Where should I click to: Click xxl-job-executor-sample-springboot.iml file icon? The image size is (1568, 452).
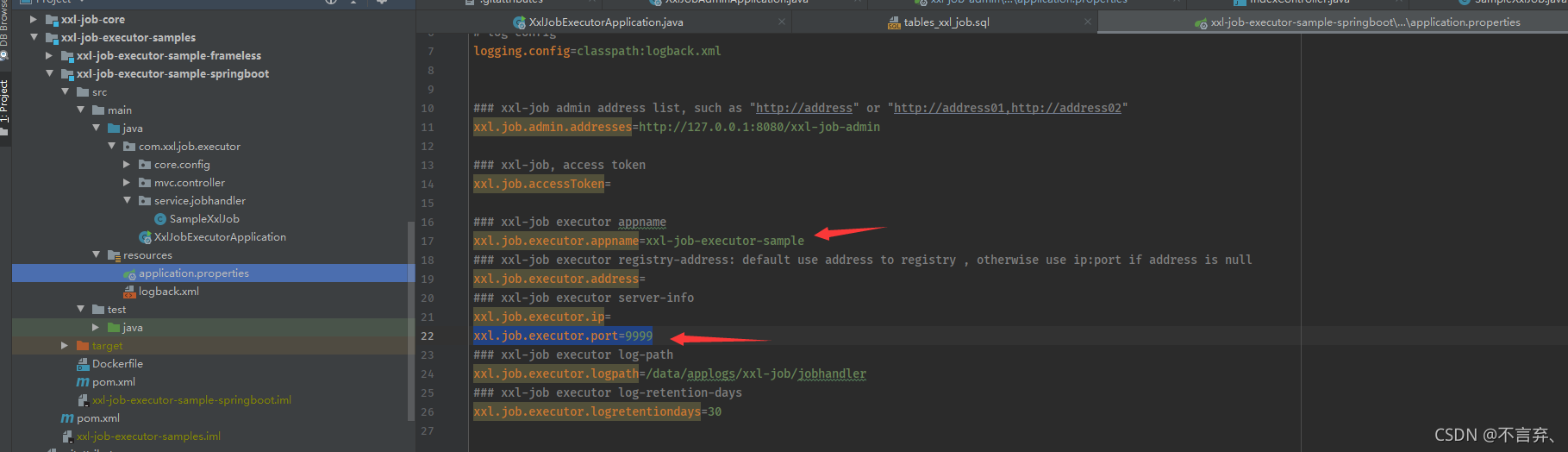[83, 399]
